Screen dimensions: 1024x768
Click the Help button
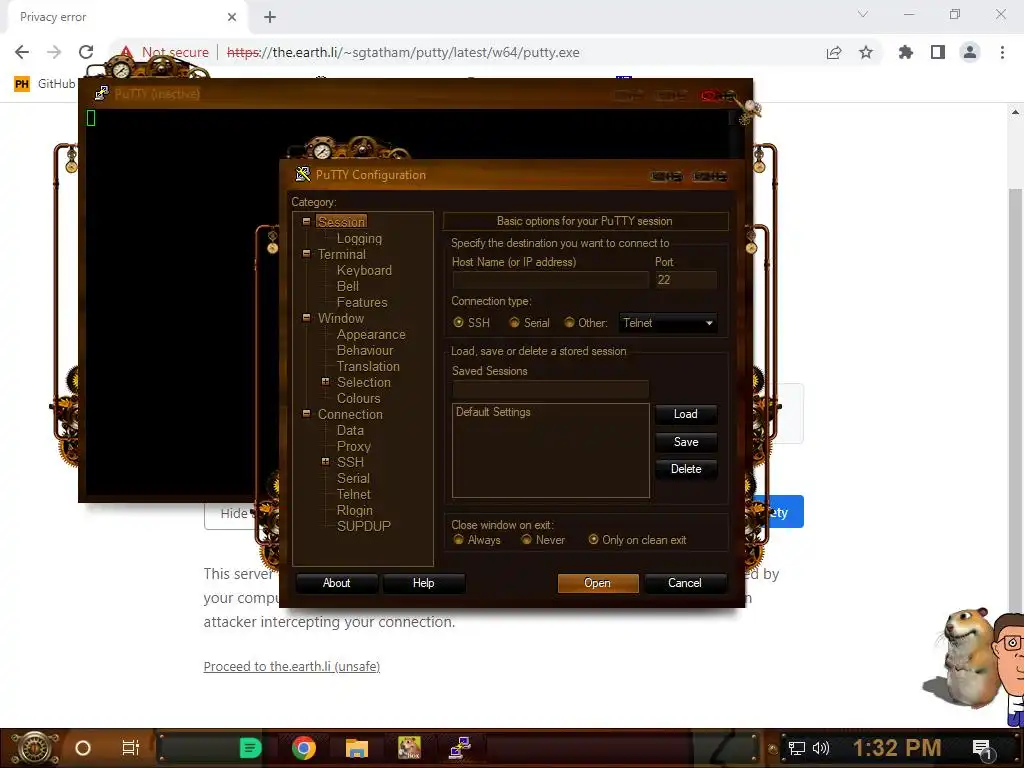click(x=423, y=583)
